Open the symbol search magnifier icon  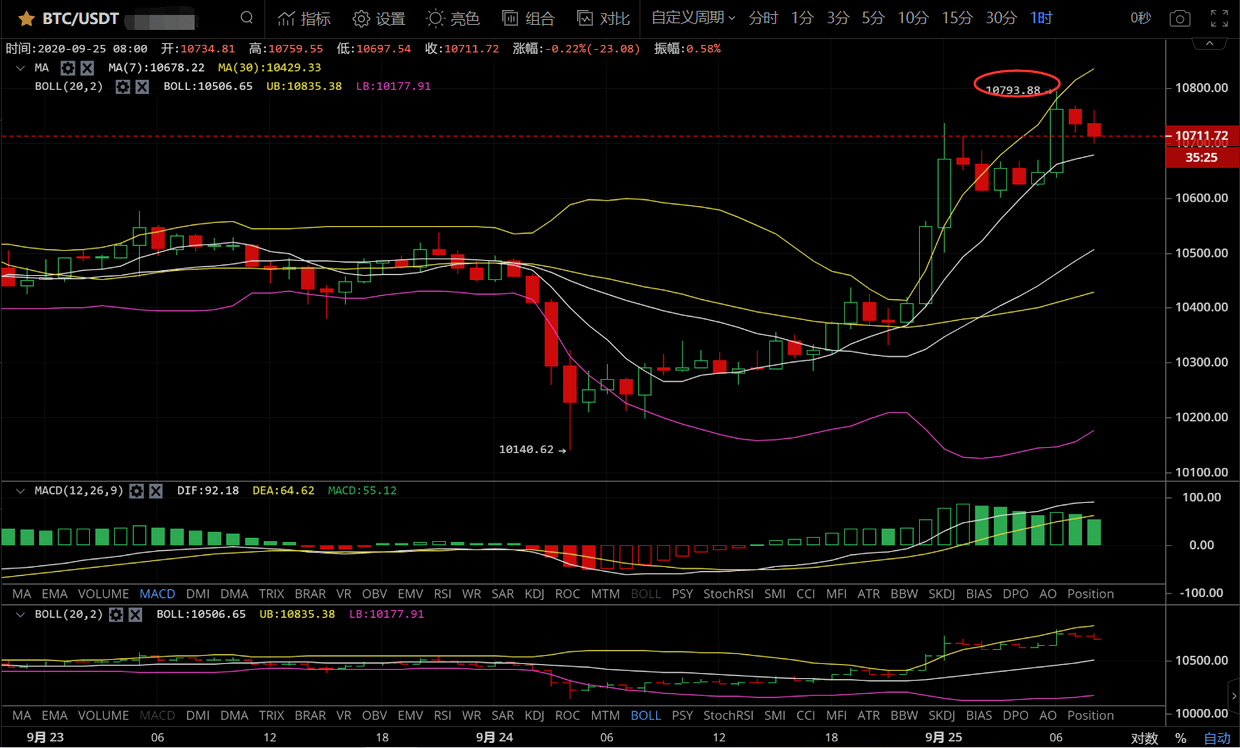247,18
